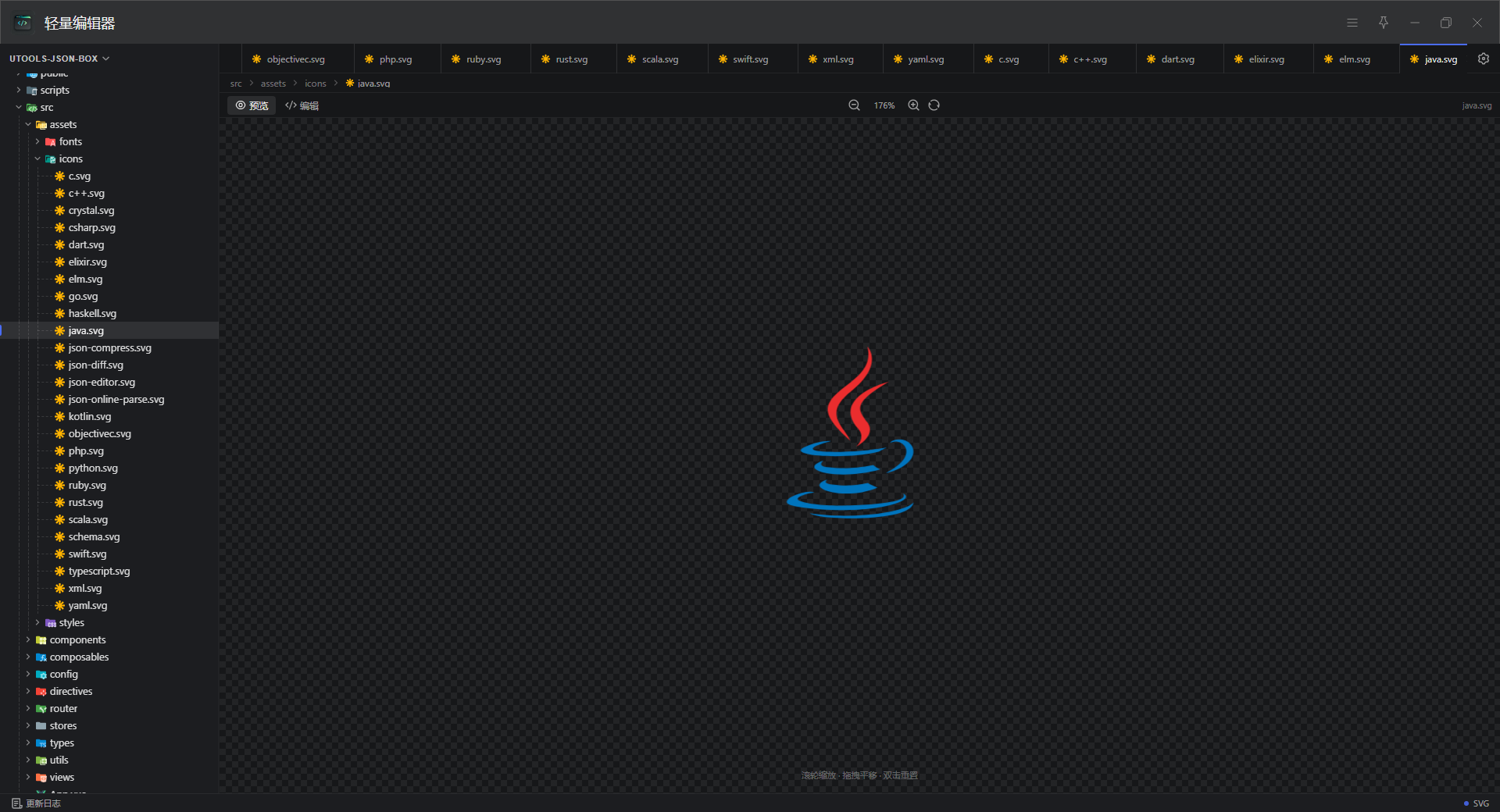Click the icons folder icon
The image size is (1500, 812).
coord(51,159)
